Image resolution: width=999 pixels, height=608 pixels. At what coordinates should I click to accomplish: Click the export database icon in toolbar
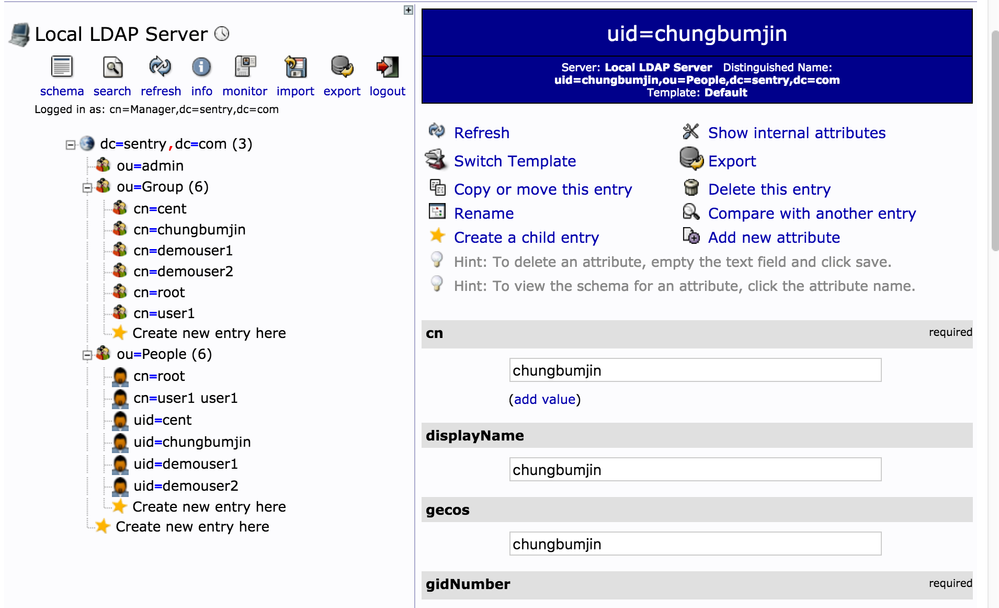pyautogui.click(x=342, y=66)
